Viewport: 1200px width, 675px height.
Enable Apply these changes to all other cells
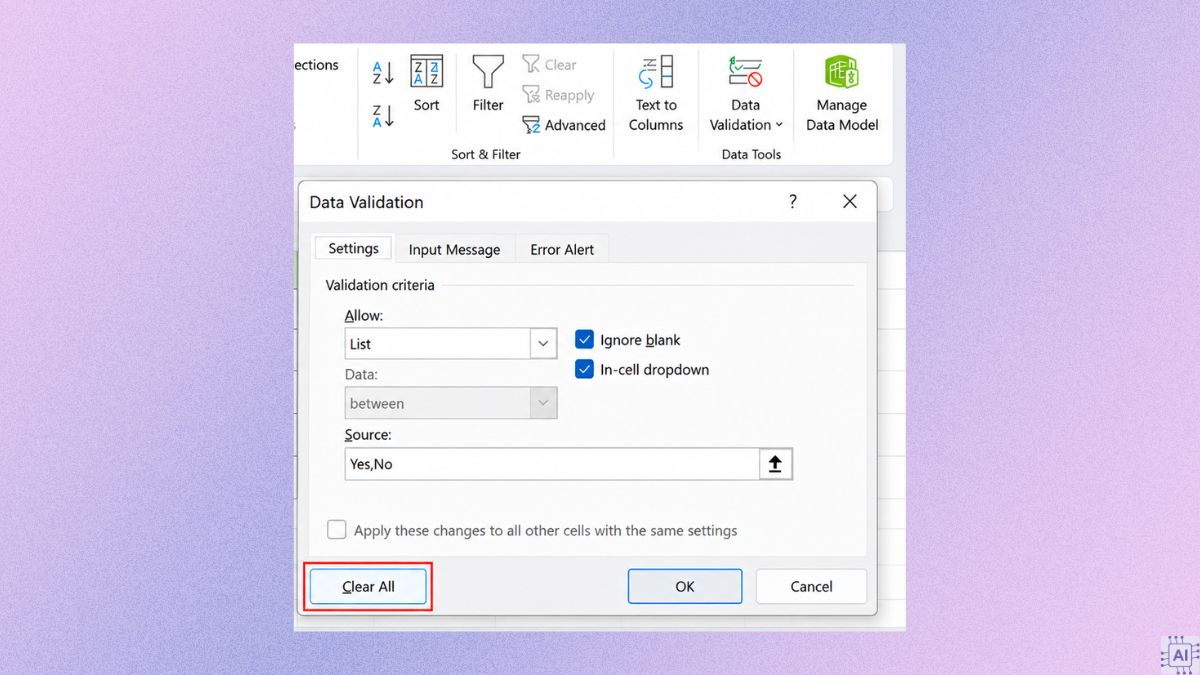pos(337,530)
